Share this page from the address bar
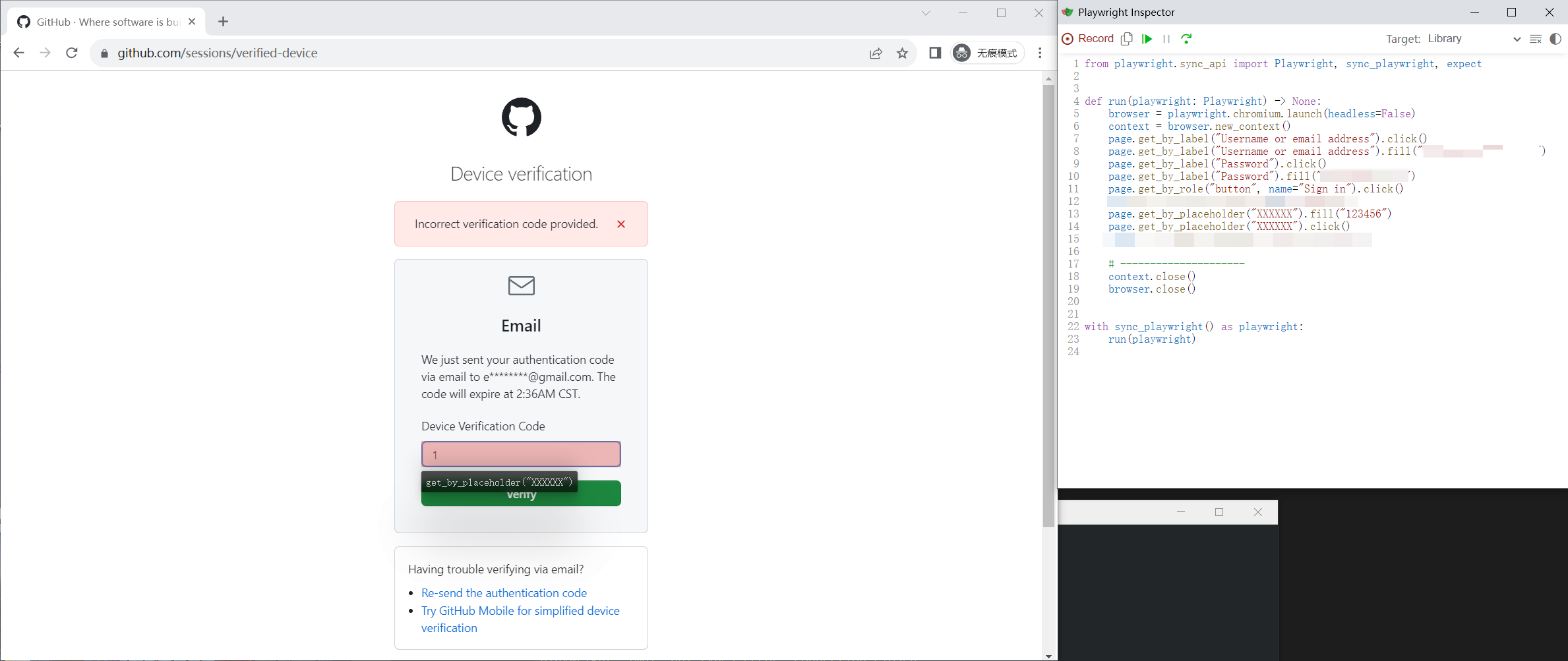1568x661 pixels. [x=876, y=53]
